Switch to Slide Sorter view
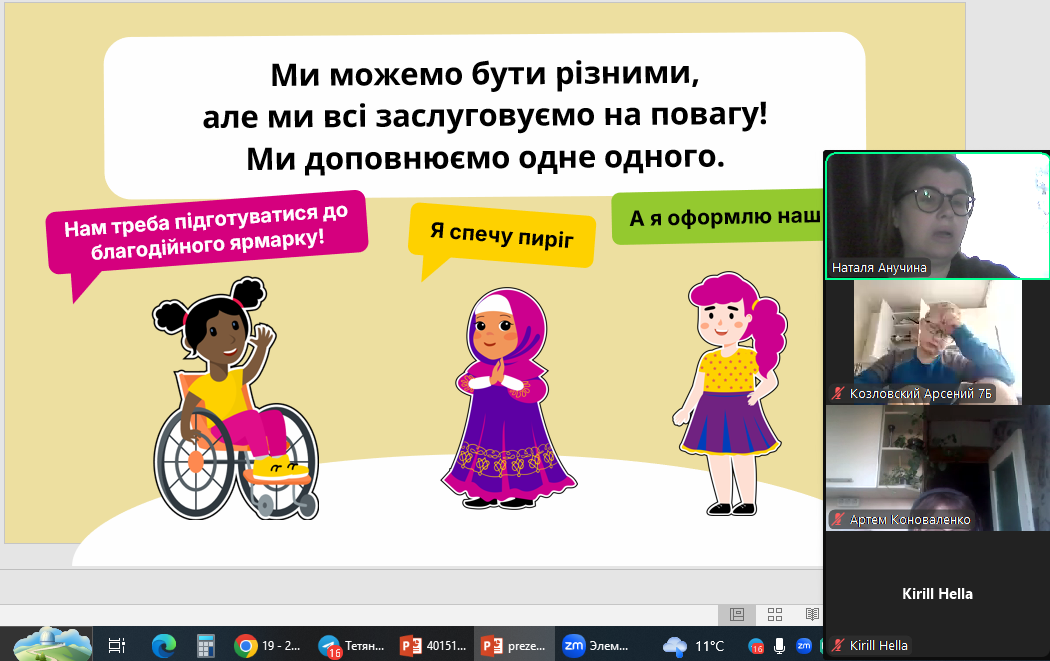The height and width of the screenshot is (661, 1050). 775,614
